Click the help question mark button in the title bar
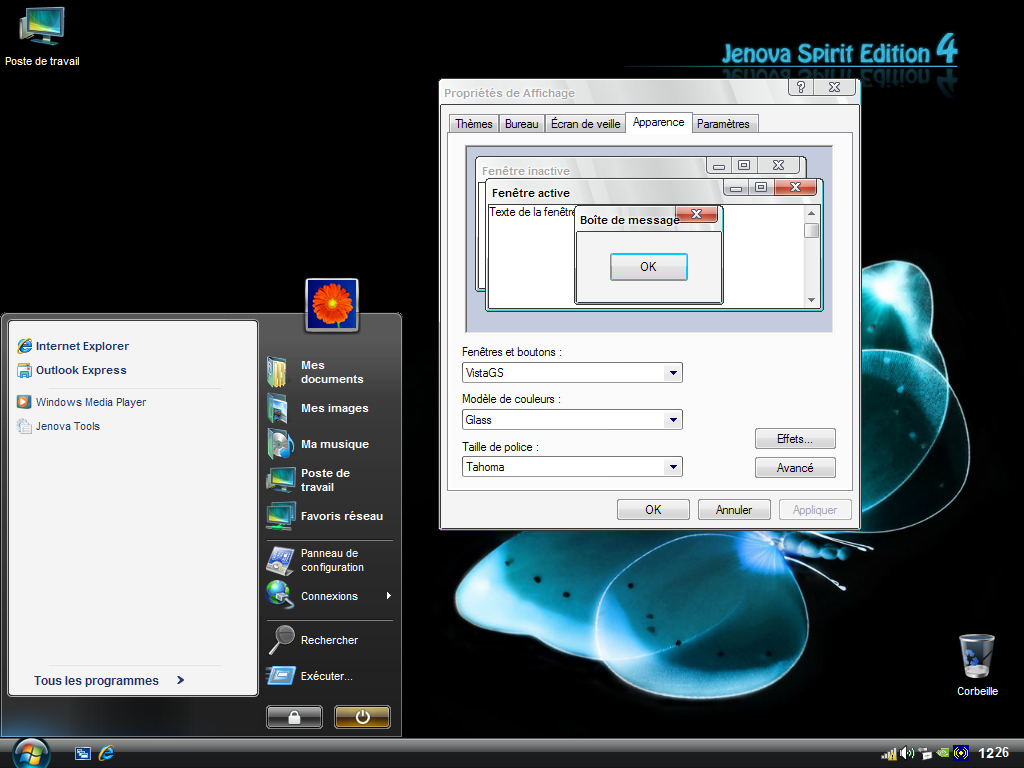Viewport: 1024px width, 768px height. (x=801, y=87)
